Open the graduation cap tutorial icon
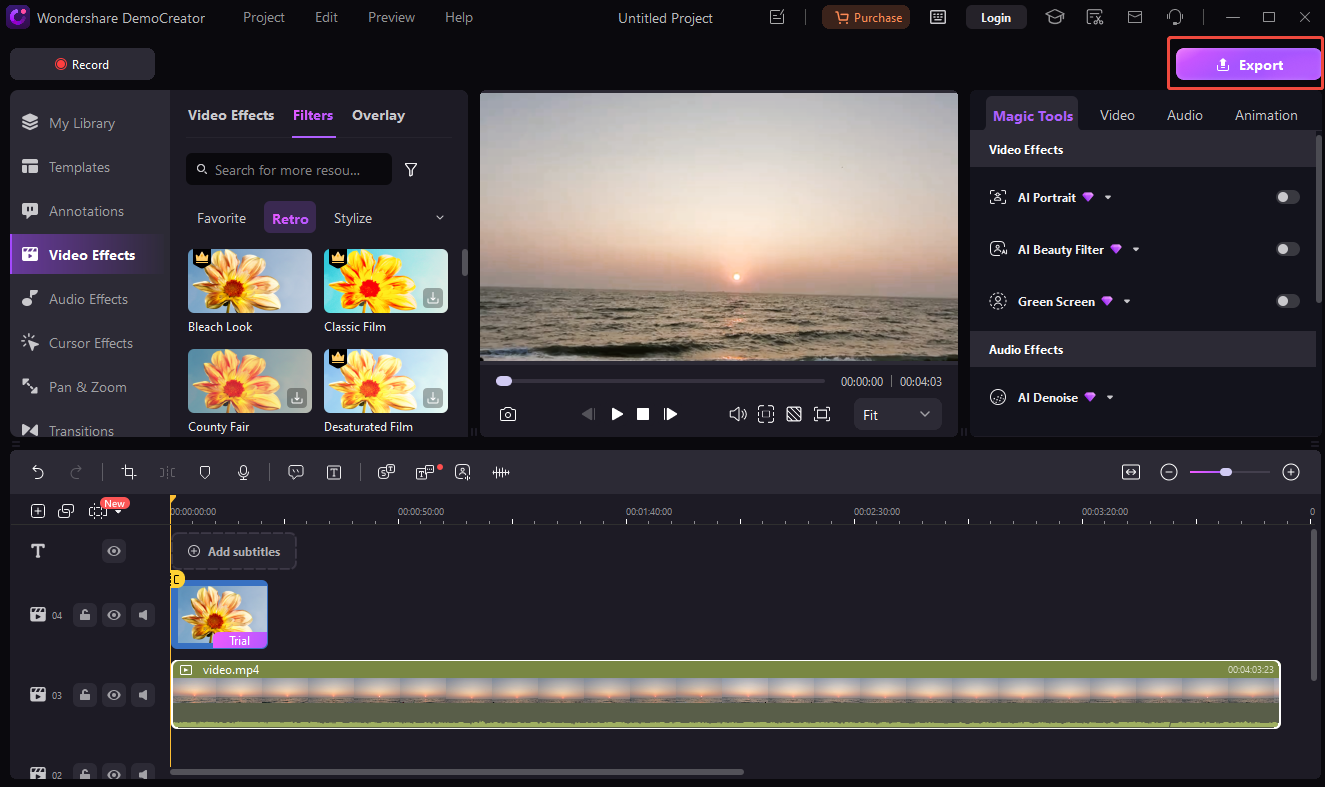Screen dimensions: 1325x787 tap(1055, 17)
